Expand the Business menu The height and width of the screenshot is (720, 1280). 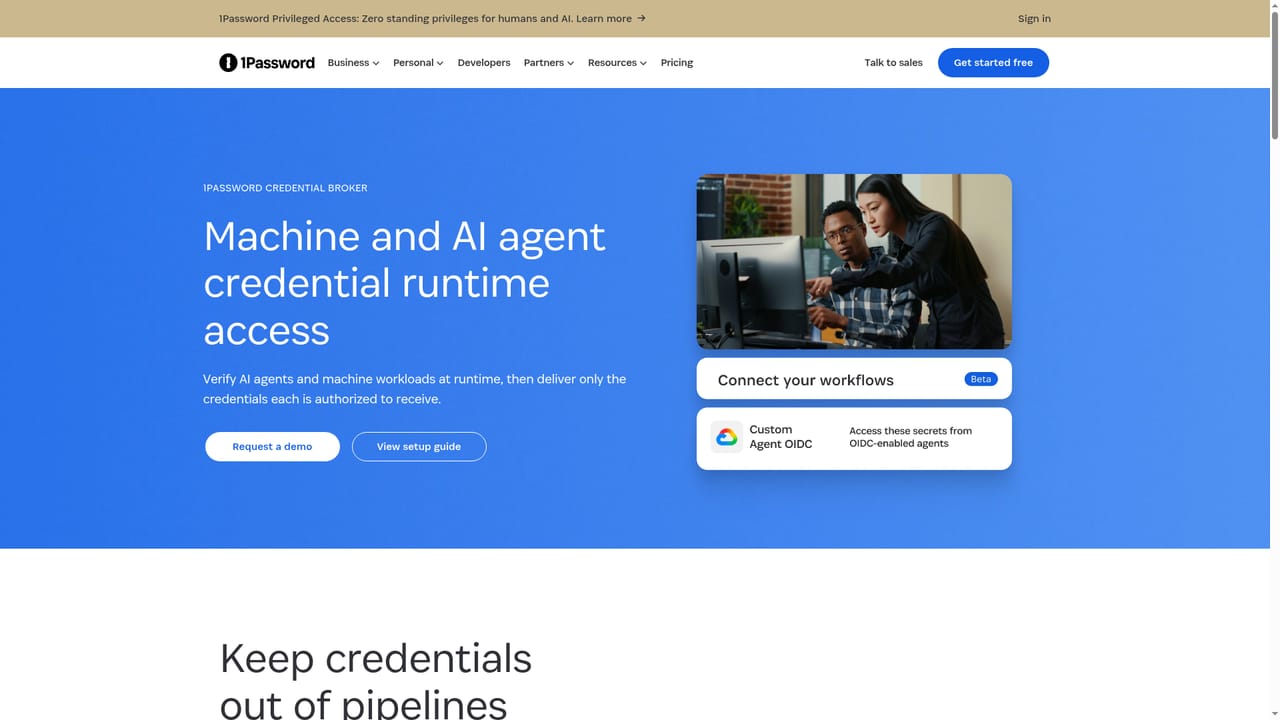tap(353, 63)
